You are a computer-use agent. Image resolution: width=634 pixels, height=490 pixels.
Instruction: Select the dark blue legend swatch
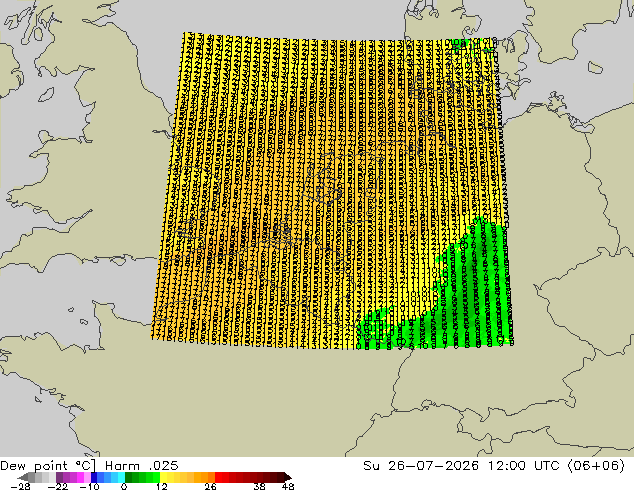click(94, 477)
